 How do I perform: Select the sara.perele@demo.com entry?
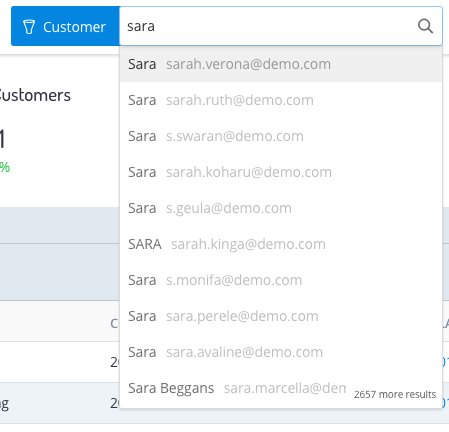(x=281, y=316)
